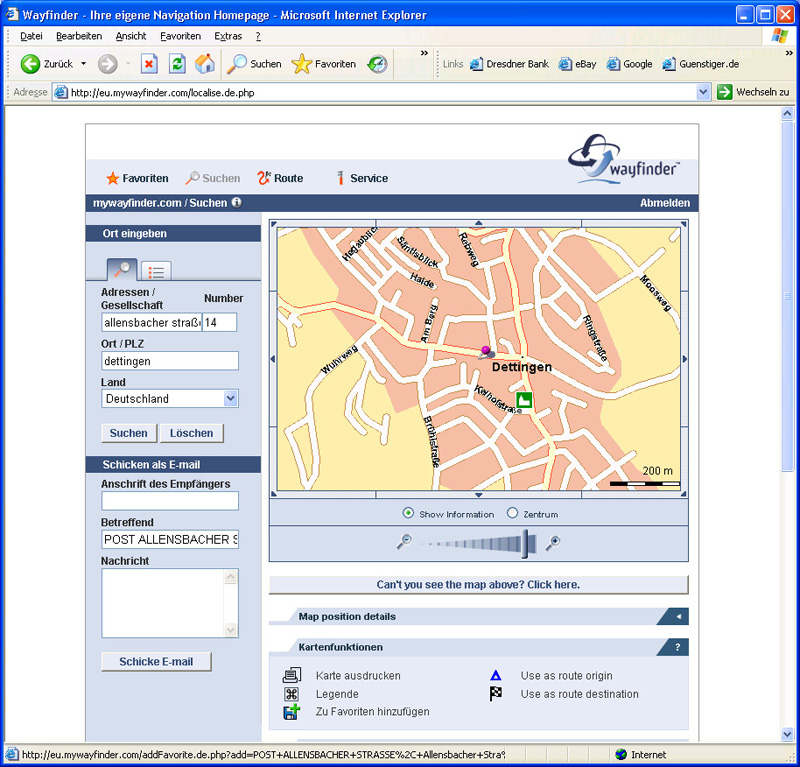Click the Legende icon
800x767 pixels.
[292, 694]
